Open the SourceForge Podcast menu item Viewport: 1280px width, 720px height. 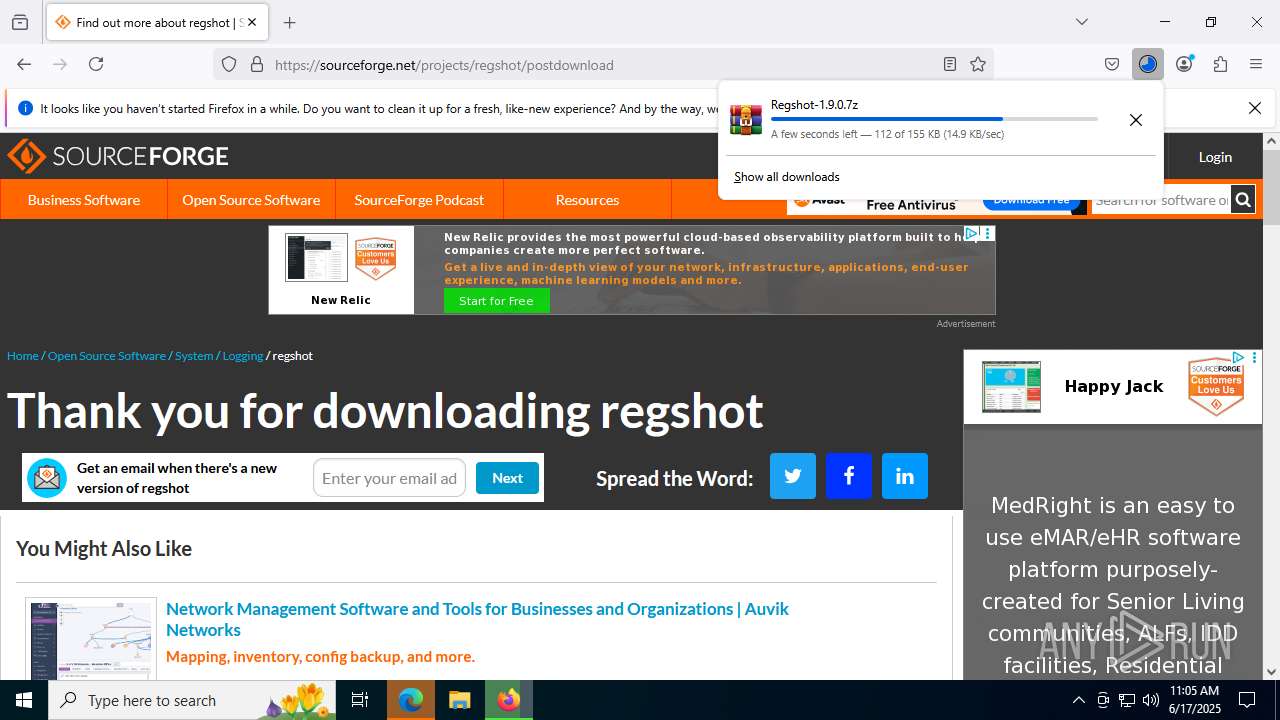click(x=419, y=200)
